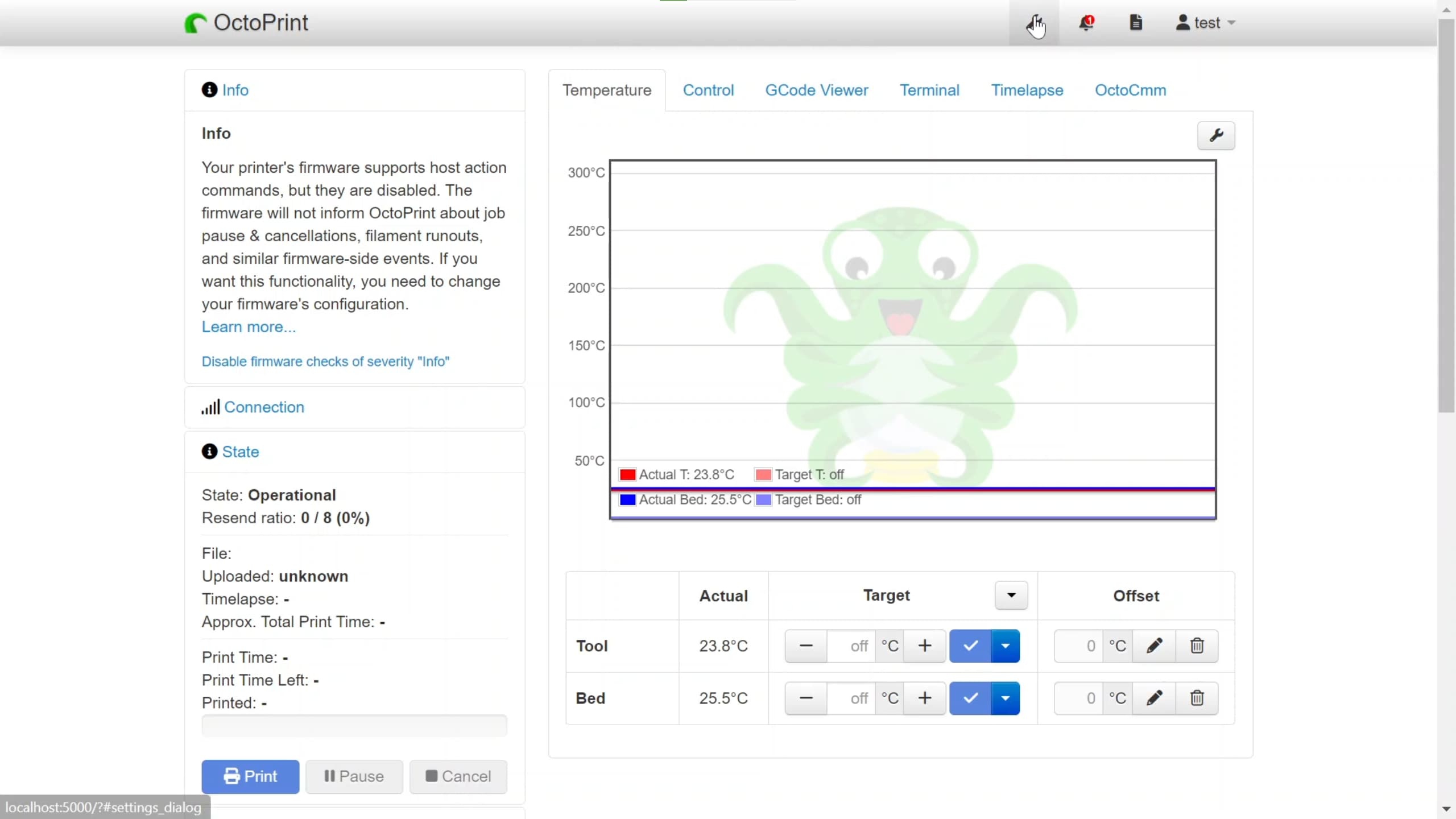Delete the Bed offset with the trash icon
Screen dimensions: 1456x819
[1197, 698]
